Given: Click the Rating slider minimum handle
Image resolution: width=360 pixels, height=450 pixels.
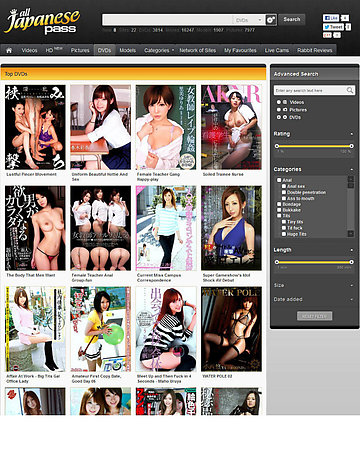Looking at the screenshot, I should (x=277, y=146).
